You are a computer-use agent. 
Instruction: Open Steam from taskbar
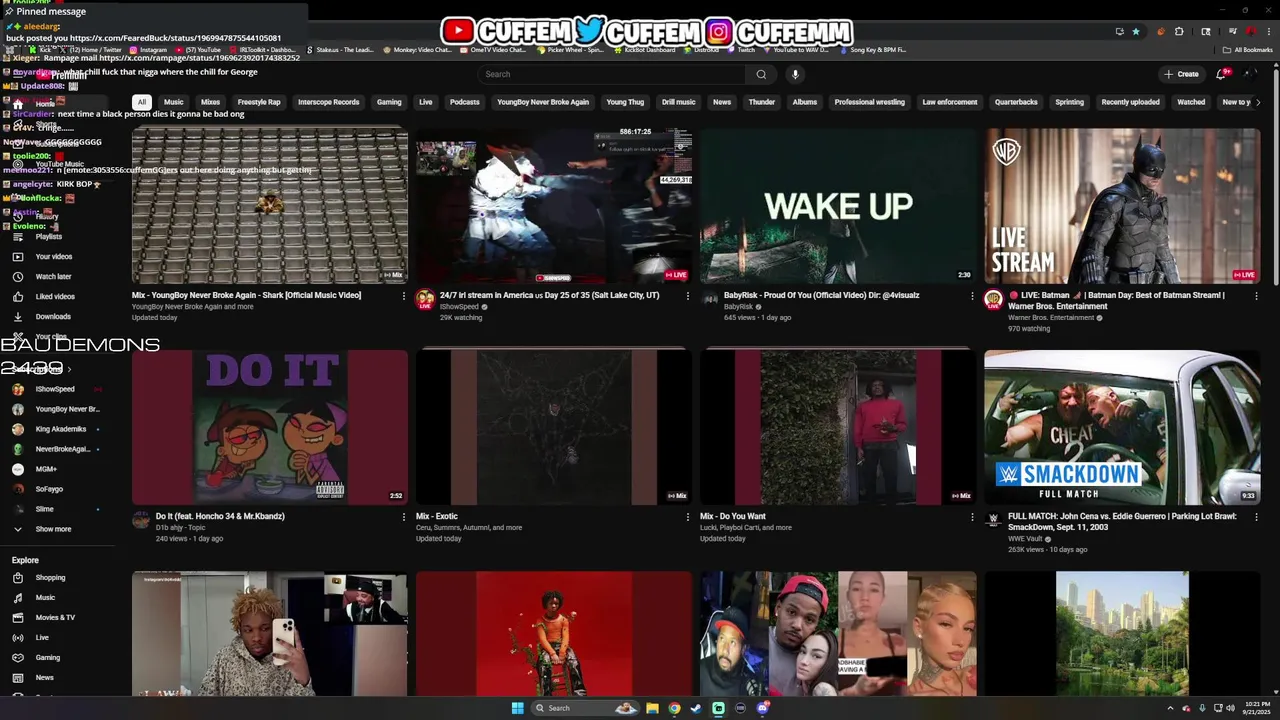tap(696, 708)
